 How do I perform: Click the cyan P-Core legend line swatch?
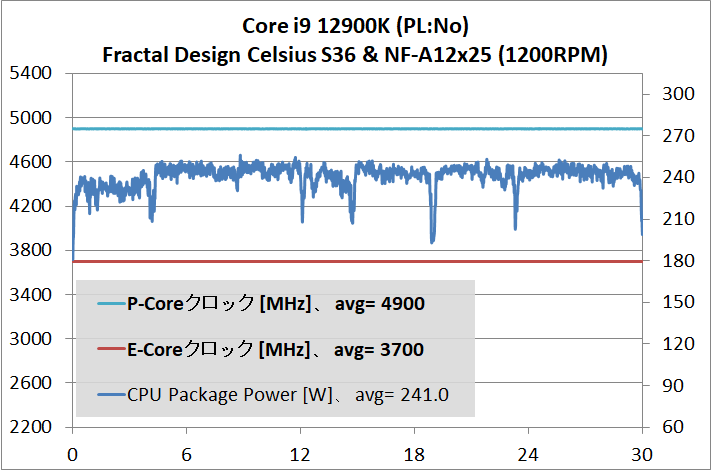pos(111,303)
